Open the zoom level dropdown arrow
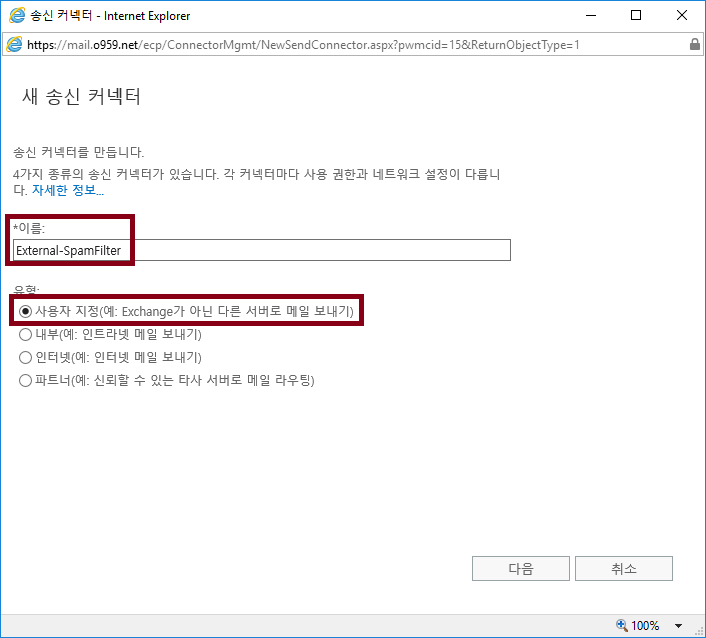Viewport: 706px width, 638px height. pos(678,625)
